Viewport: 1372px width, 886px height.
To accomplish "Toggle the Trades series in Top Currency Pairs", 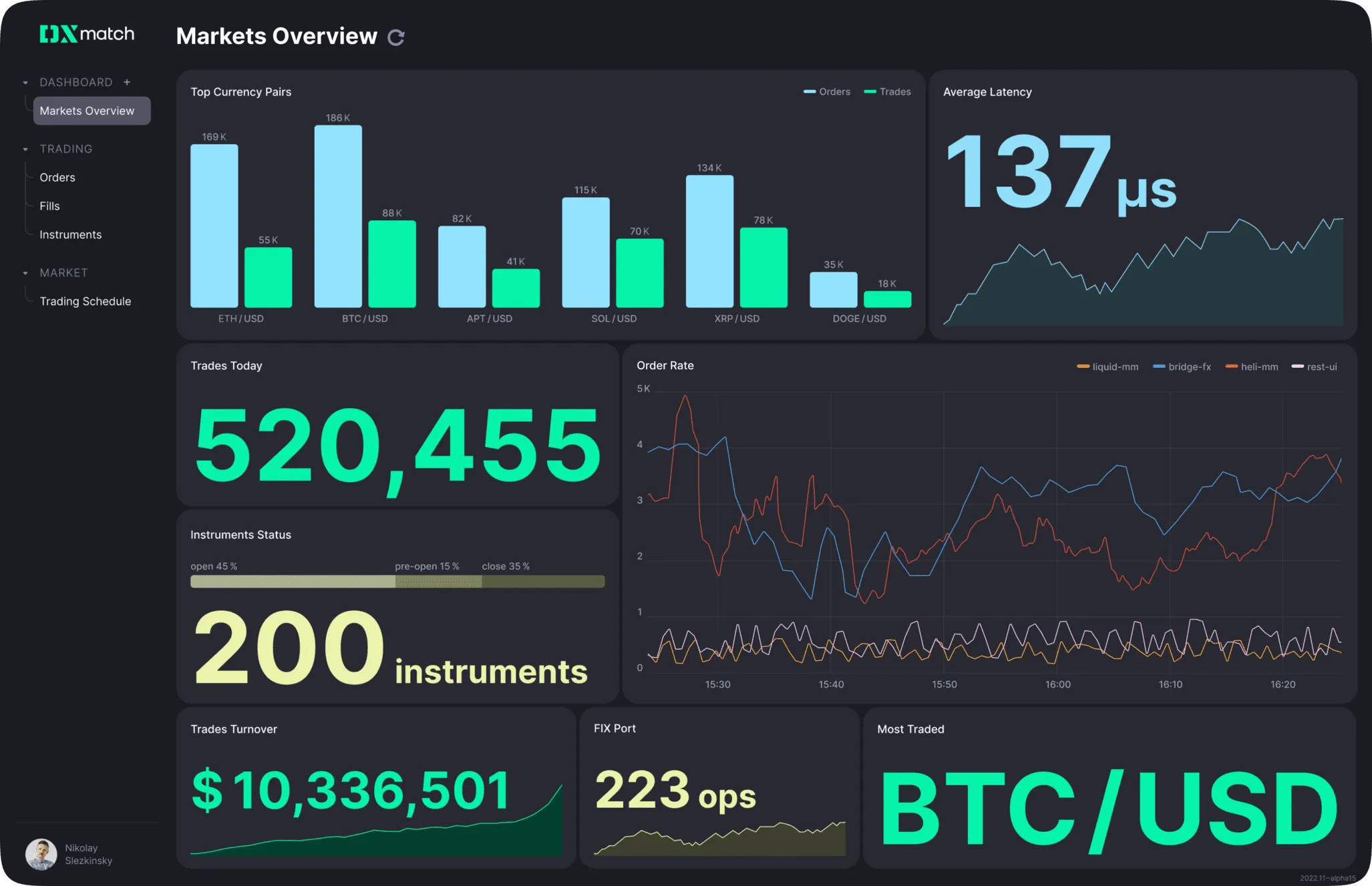I will pyautogui.click(x=888, y=91).
